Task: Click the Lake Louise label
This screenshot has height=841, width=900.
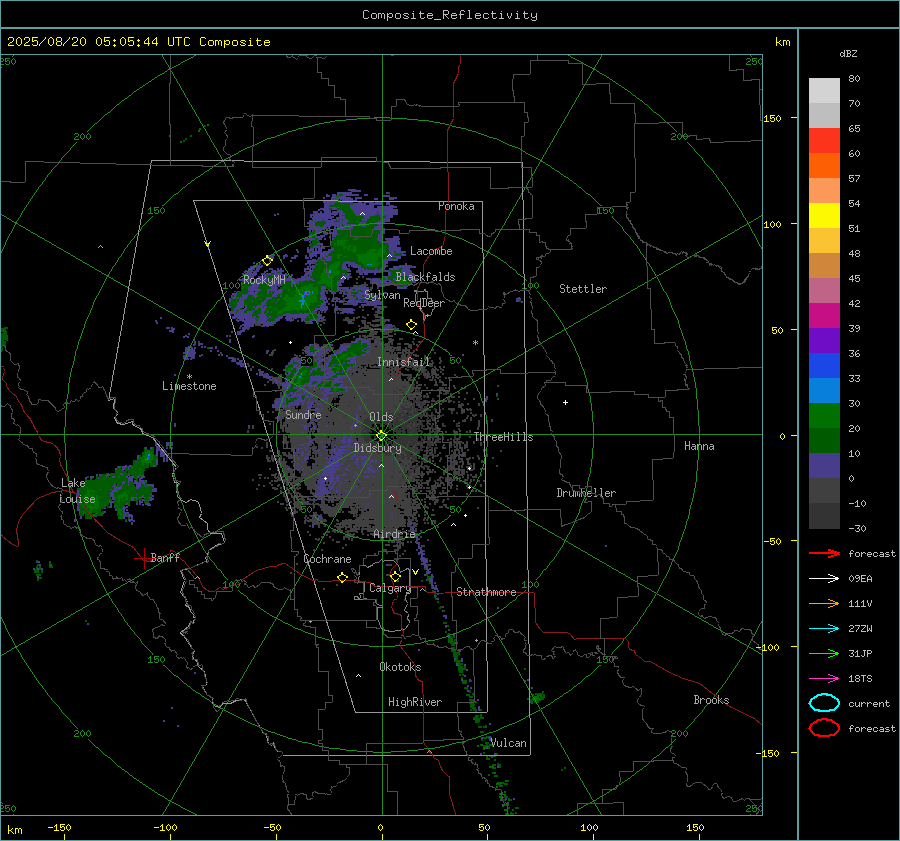Action: pyautogui.click(x=77, y=491)
